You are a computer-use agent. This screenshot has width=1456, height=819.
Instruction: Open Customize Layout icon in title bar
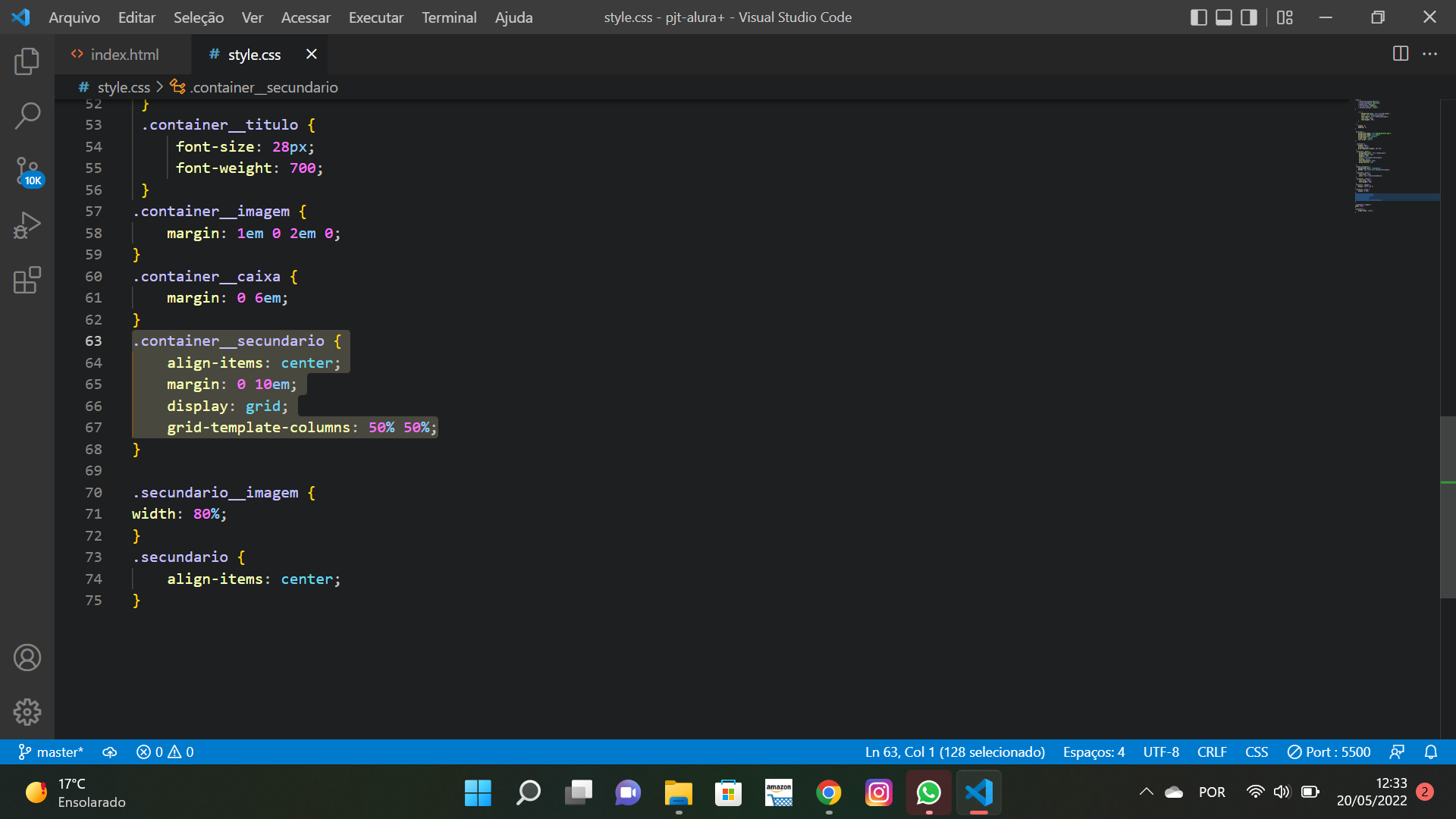[1285, 17]
